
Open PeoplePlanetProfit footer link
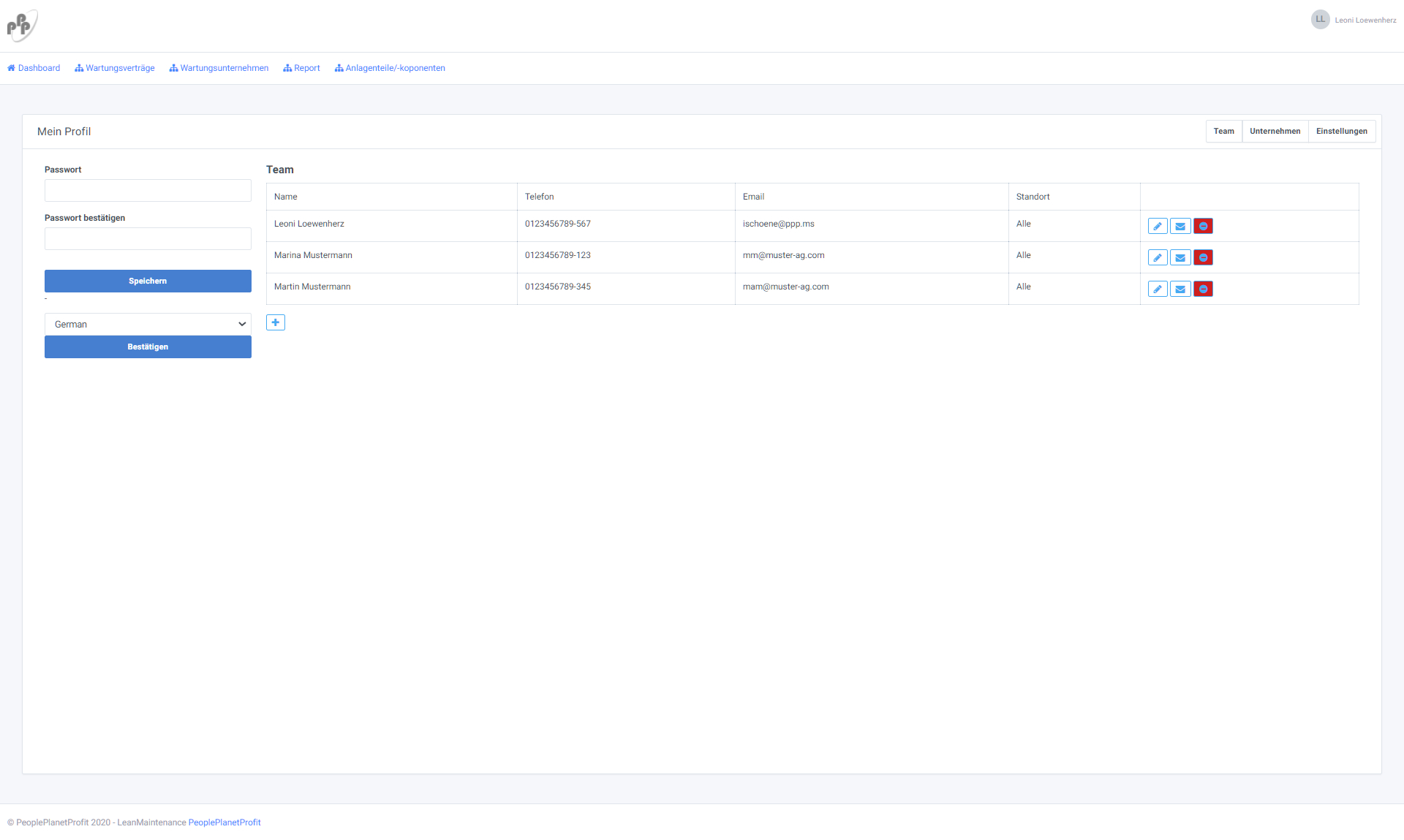(x=224, y=822)
